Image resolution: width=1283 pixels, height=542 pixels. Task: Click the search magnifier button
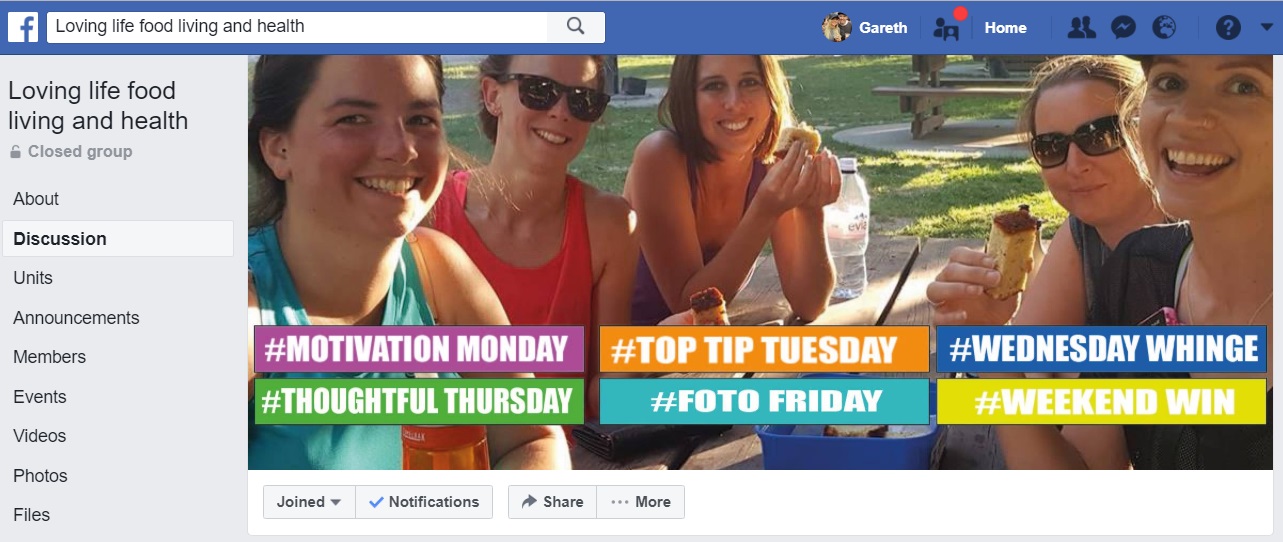coord(576,27)
